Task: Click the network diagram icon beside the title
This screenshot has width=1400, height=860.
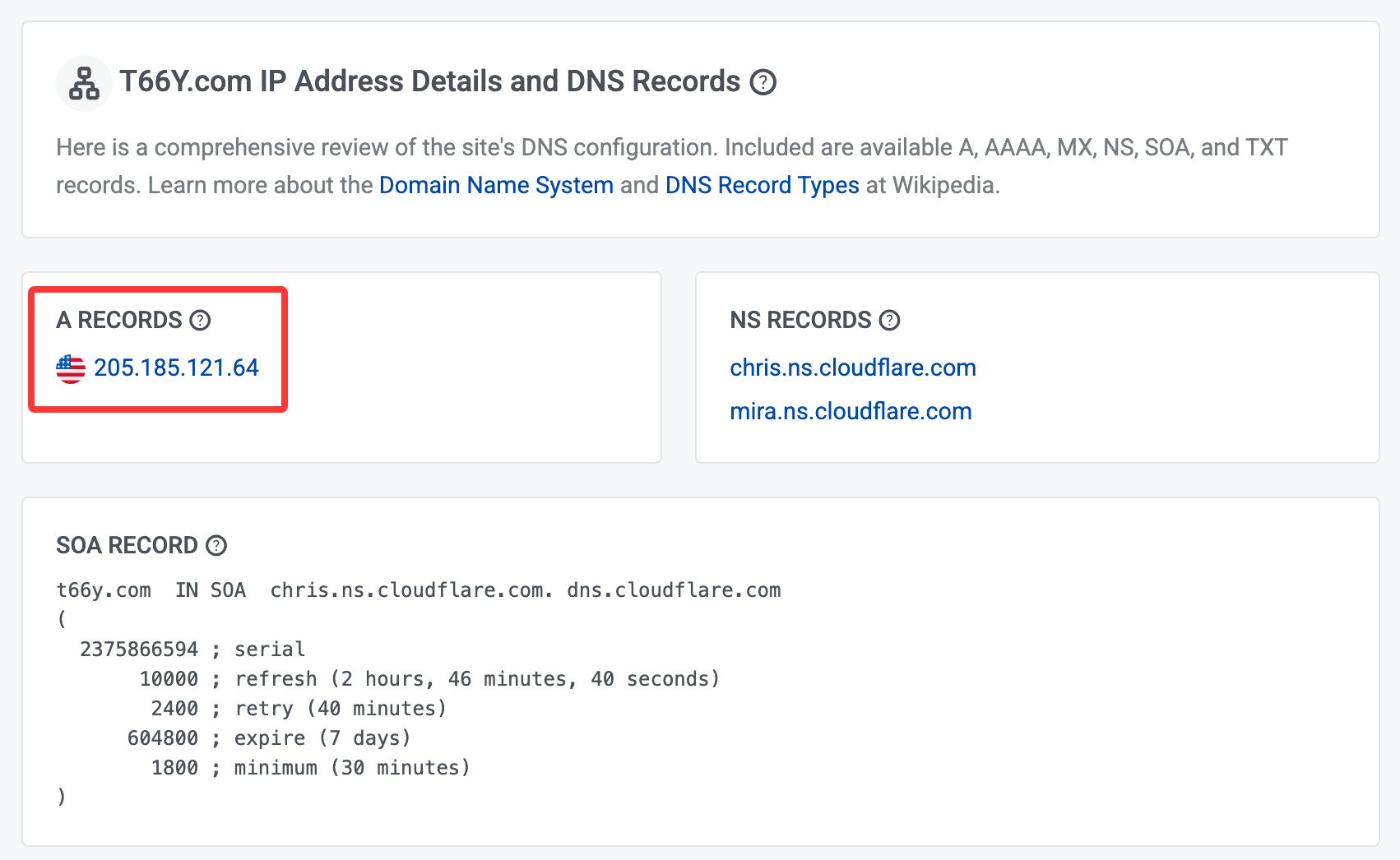Action: pos(84,83)
